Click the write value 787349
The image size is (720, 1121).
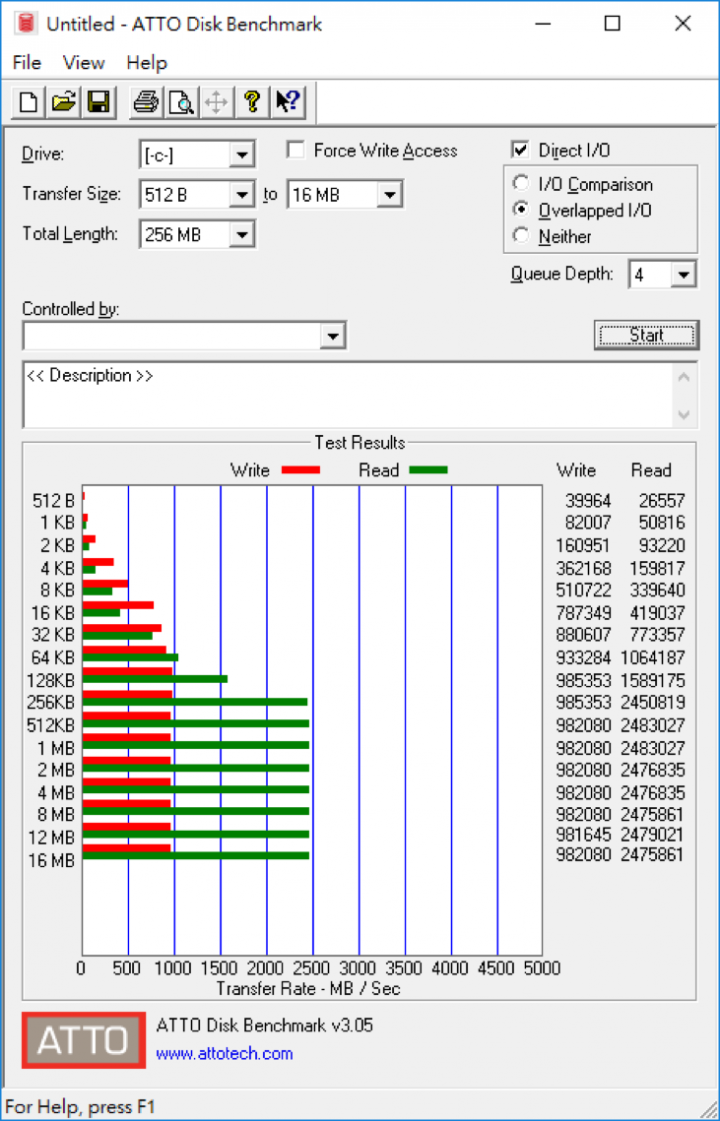coord(583,613)
